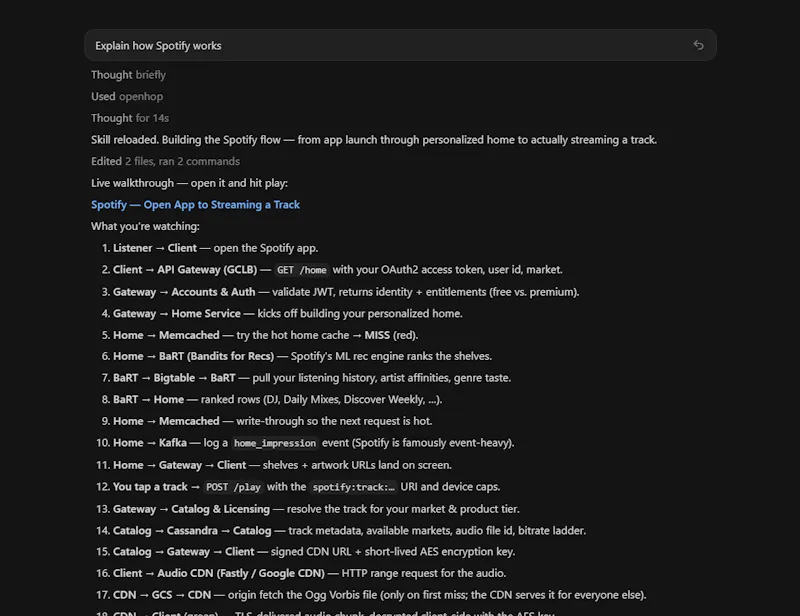Click 'Live walkthrough — open it and hit play' line
This screenshot has height=616, width=800.
(189, 183)
